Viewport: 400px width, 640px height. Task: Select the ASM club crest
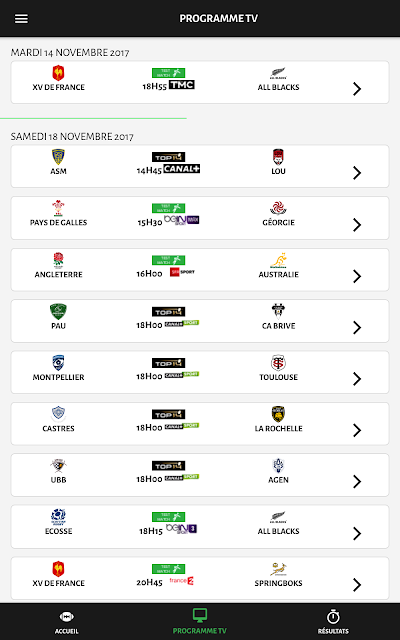pyautogui.click(x=58, y=157)
